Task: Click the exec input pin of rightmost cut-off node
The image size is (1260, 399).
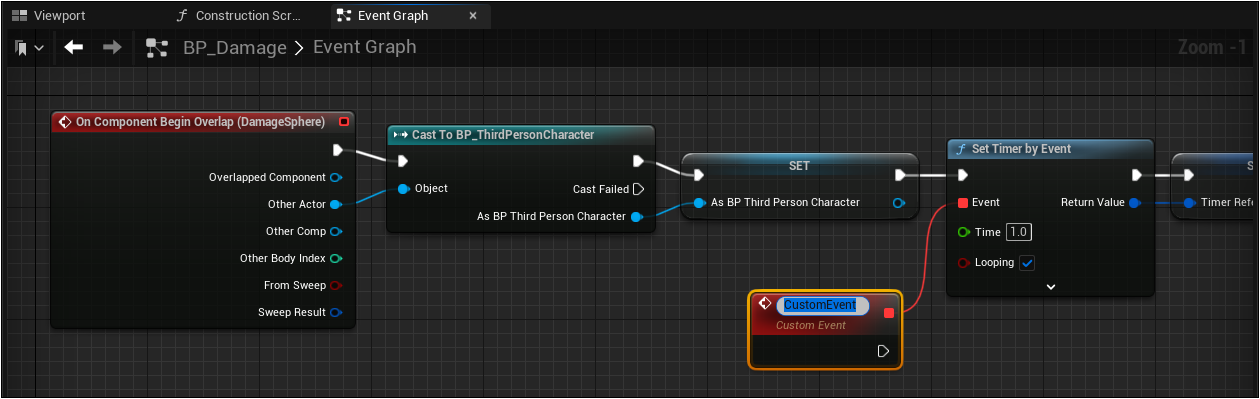Action: (x=1188, y=176)
